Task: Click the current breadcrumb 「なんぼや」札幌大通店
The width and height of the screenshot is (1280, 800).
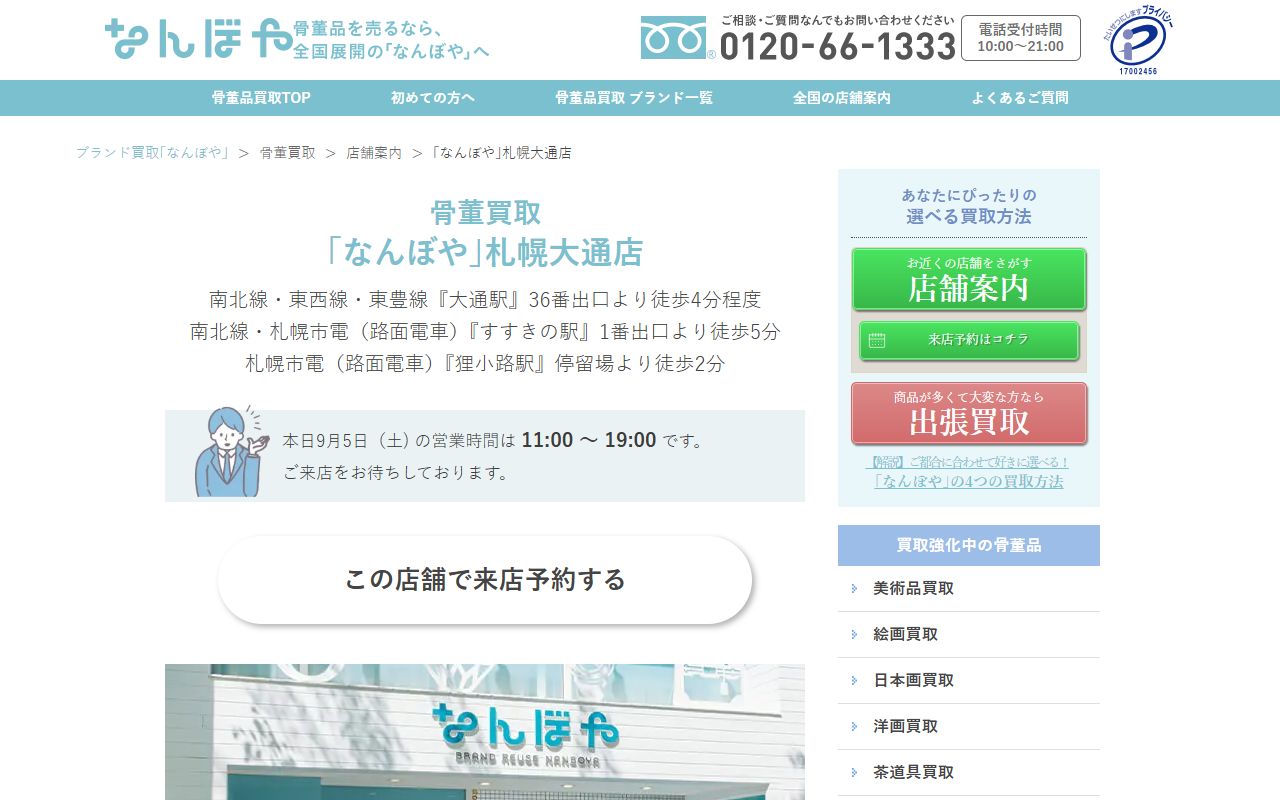Action: click(x=502, y=153)
